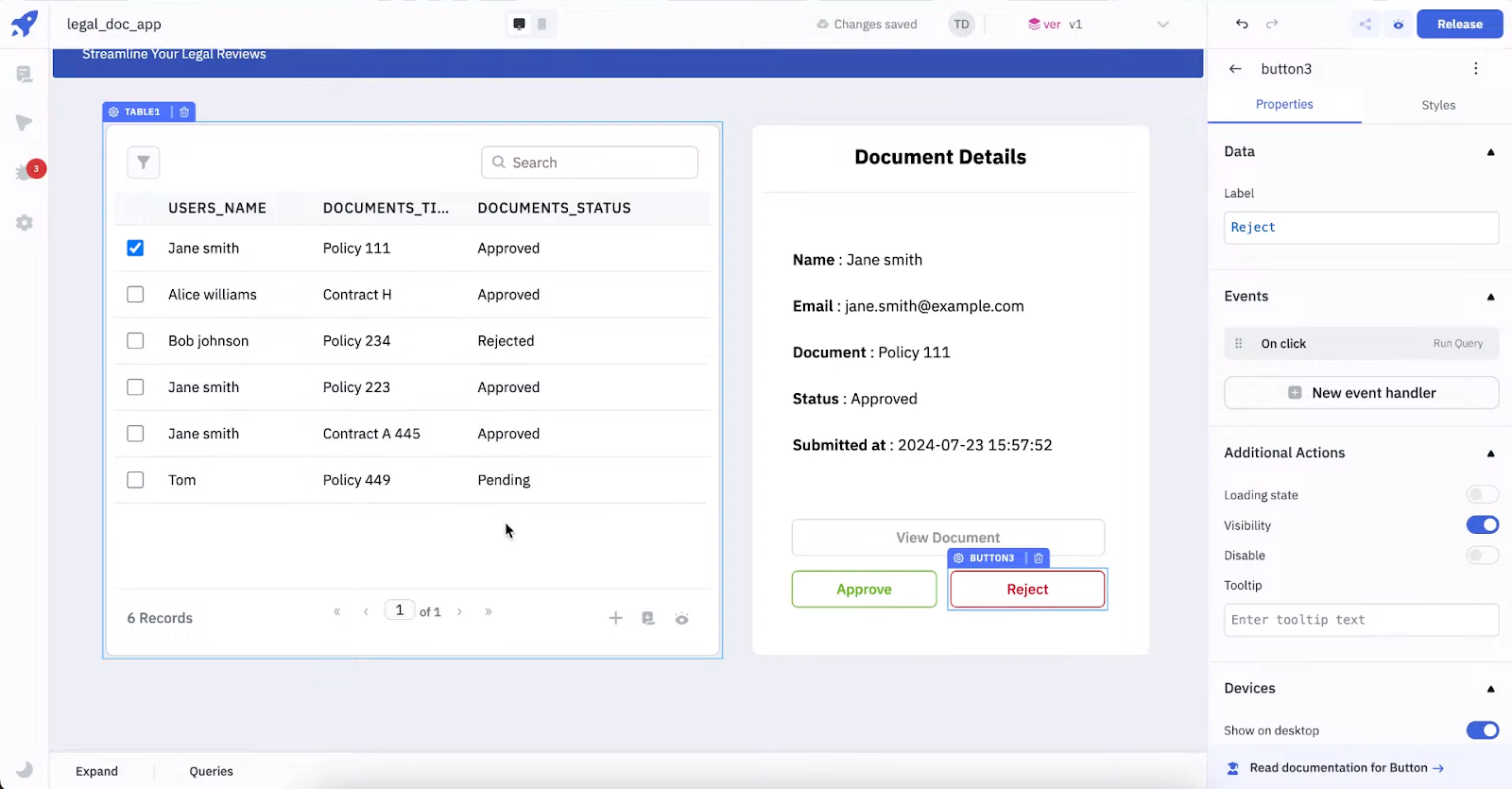This screenshot has width=1512, height=789.
Task: Click the table filter funnel icon
Action: pyautogui.click(x=144, y=163)
